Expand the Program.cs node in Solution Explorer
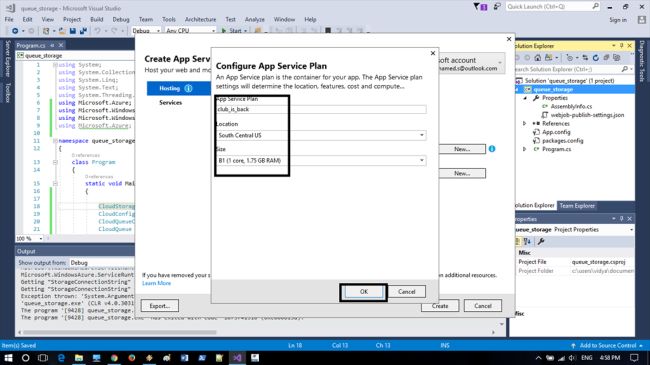650x365 pixels. [525, 149]
